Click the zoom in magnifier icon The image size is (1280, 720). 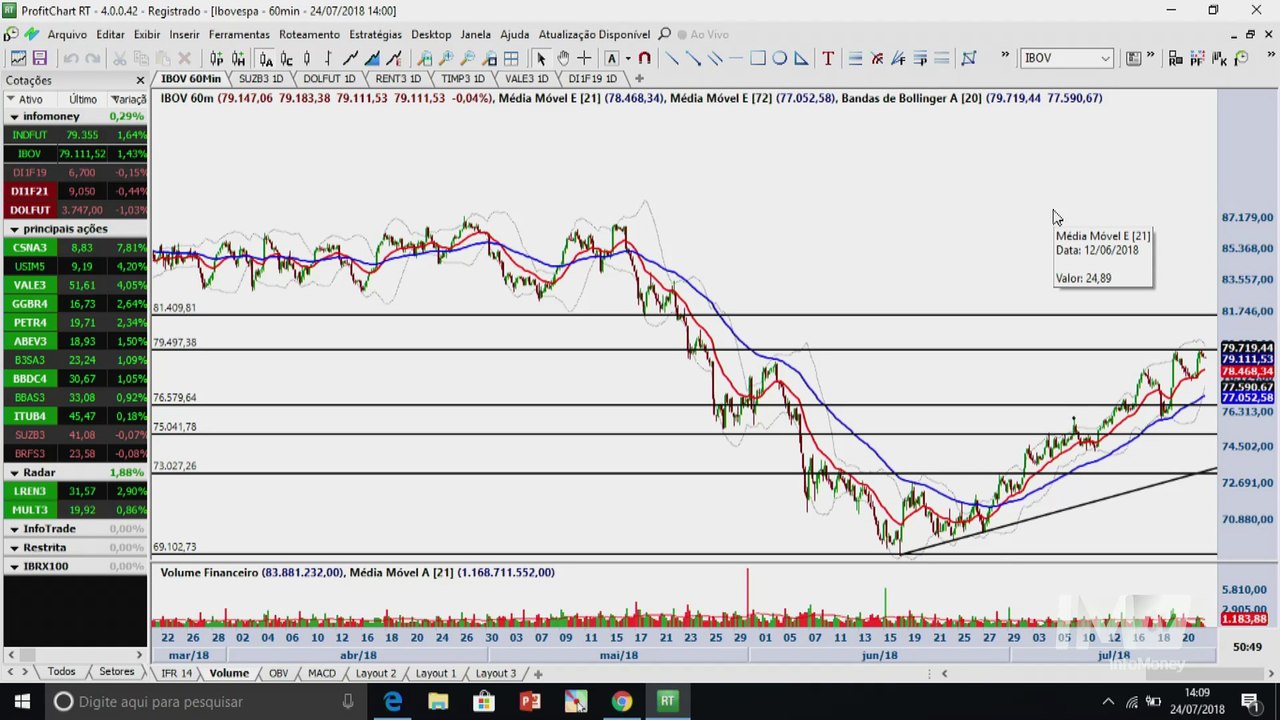click(x=446, y=58)
